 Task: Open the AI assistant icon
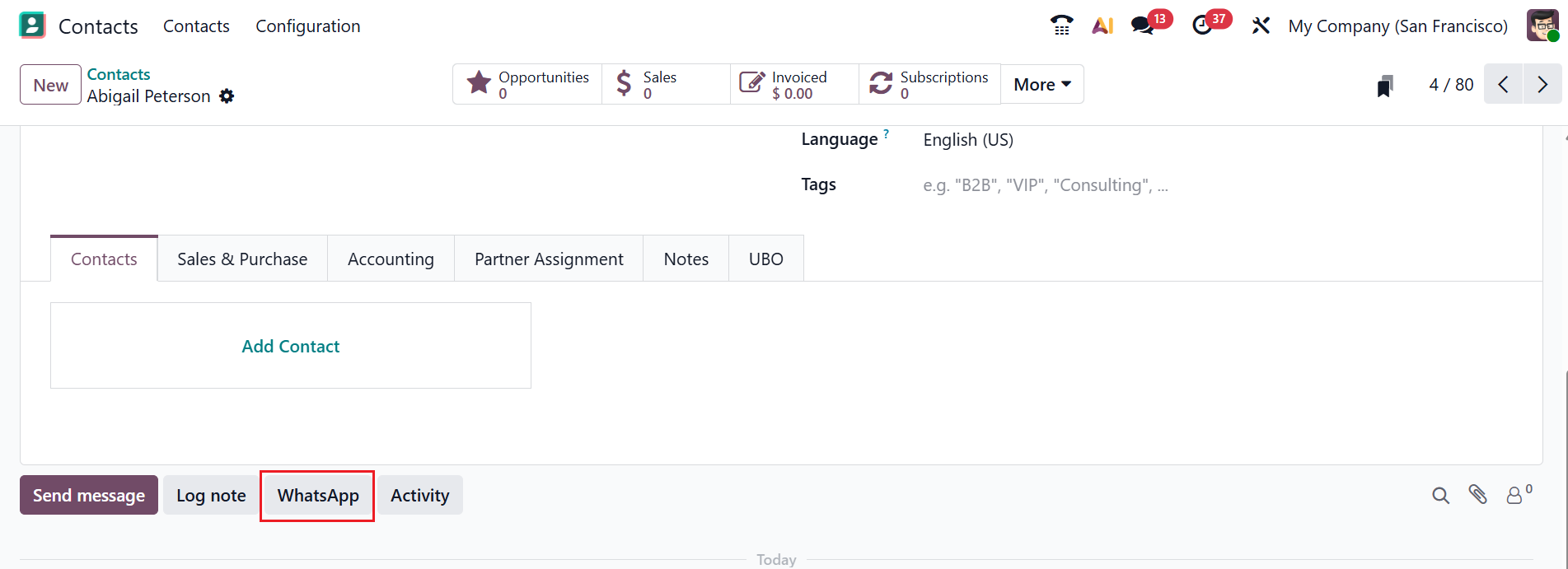[1102, 26]
